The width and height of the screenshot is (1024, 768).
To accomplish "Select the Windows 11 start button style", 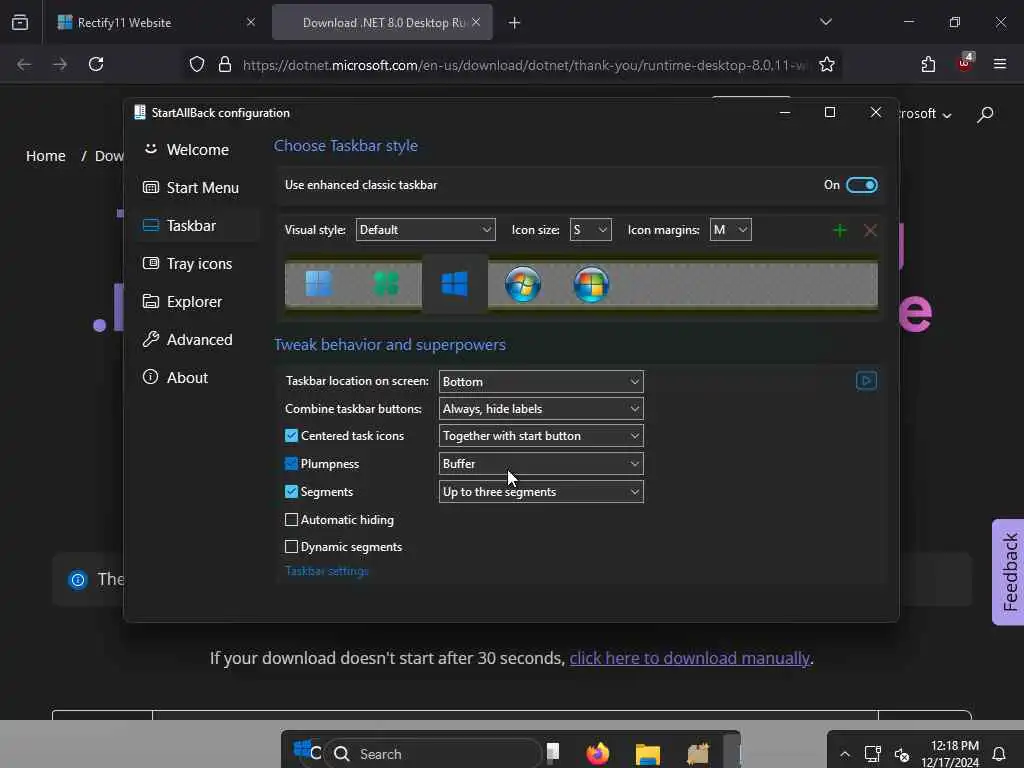I will (x=318, y=284).
